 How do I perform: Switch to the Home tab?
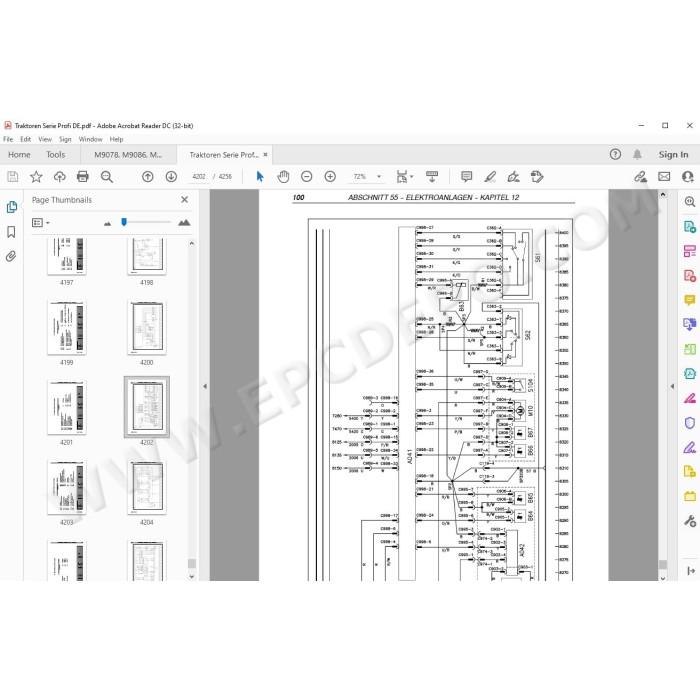pyautogui.click(x=19, y=155)
